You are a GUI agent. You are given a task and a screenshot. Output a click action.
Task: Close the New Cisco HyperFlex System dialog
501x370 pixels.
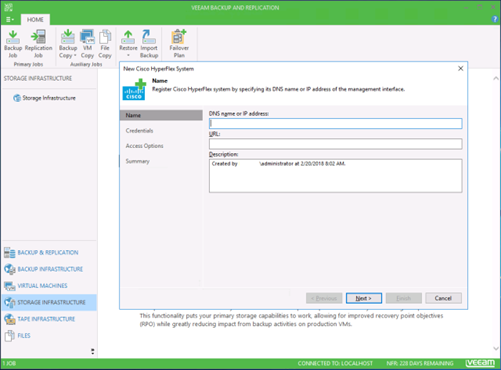(x=461, y=68)
